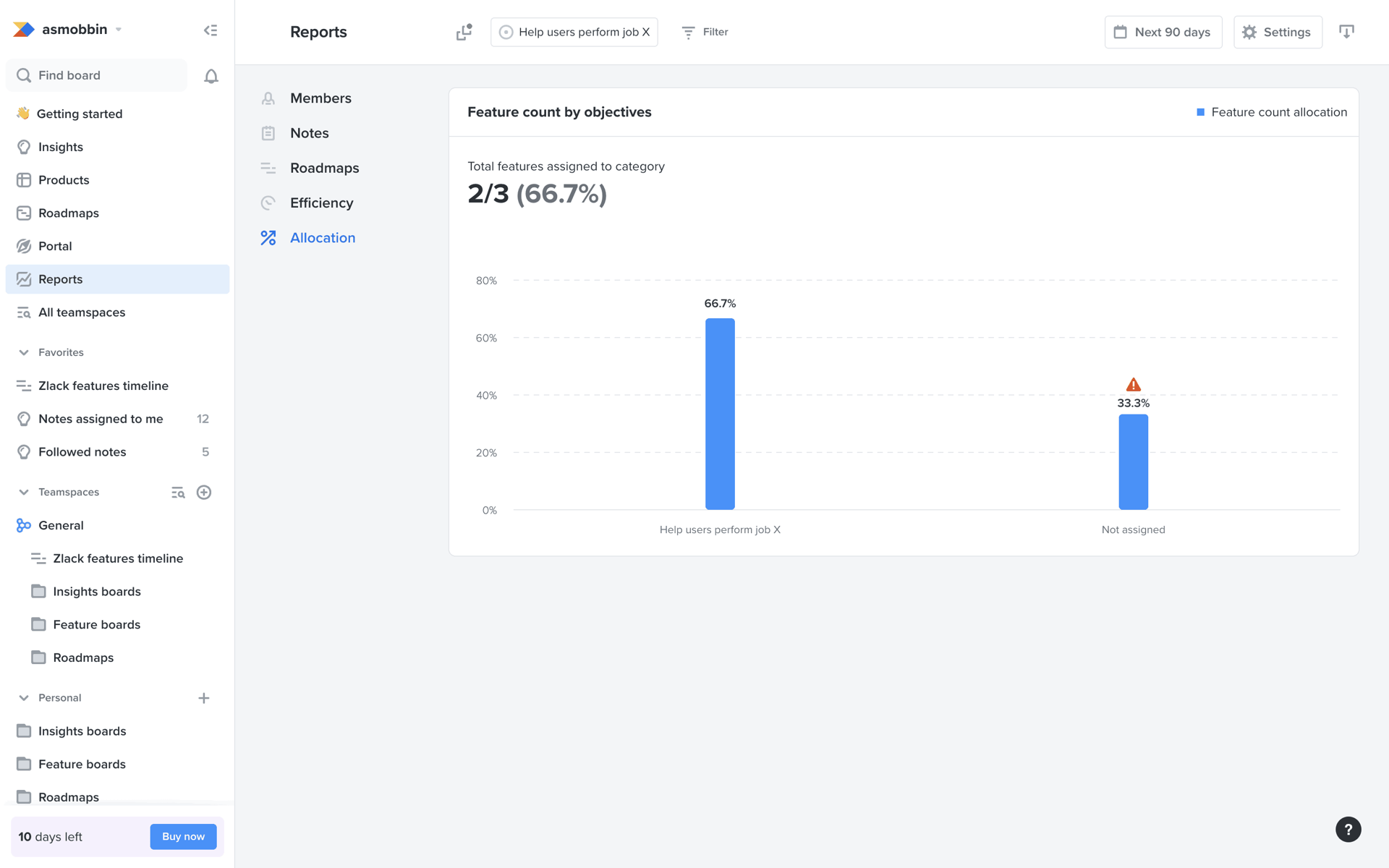
Task: Open Members report tab
Action: (x=320, y=98)
